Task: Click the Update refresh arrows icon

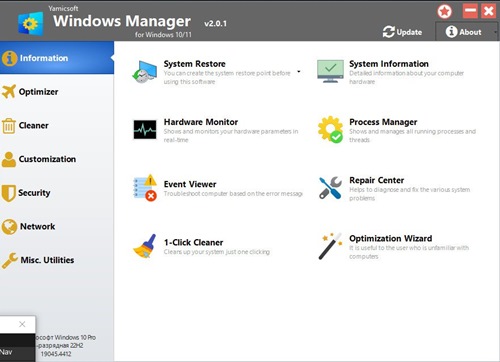Action: click(389, 32)
